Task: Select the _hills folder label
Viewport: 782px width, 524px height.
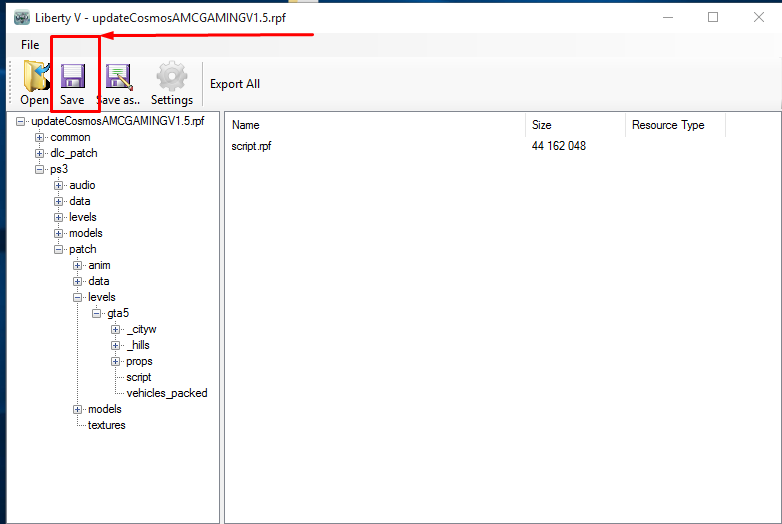Action: coord(138,346)
